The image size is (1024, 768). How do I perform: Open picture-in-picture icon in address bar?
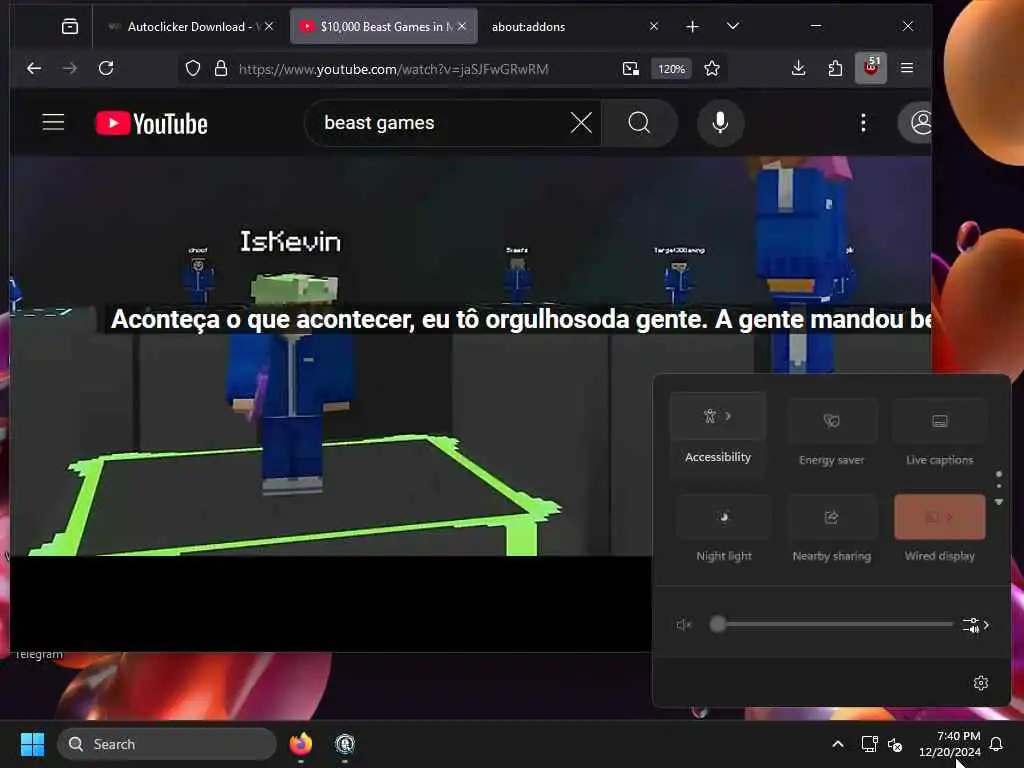point(631,69)
